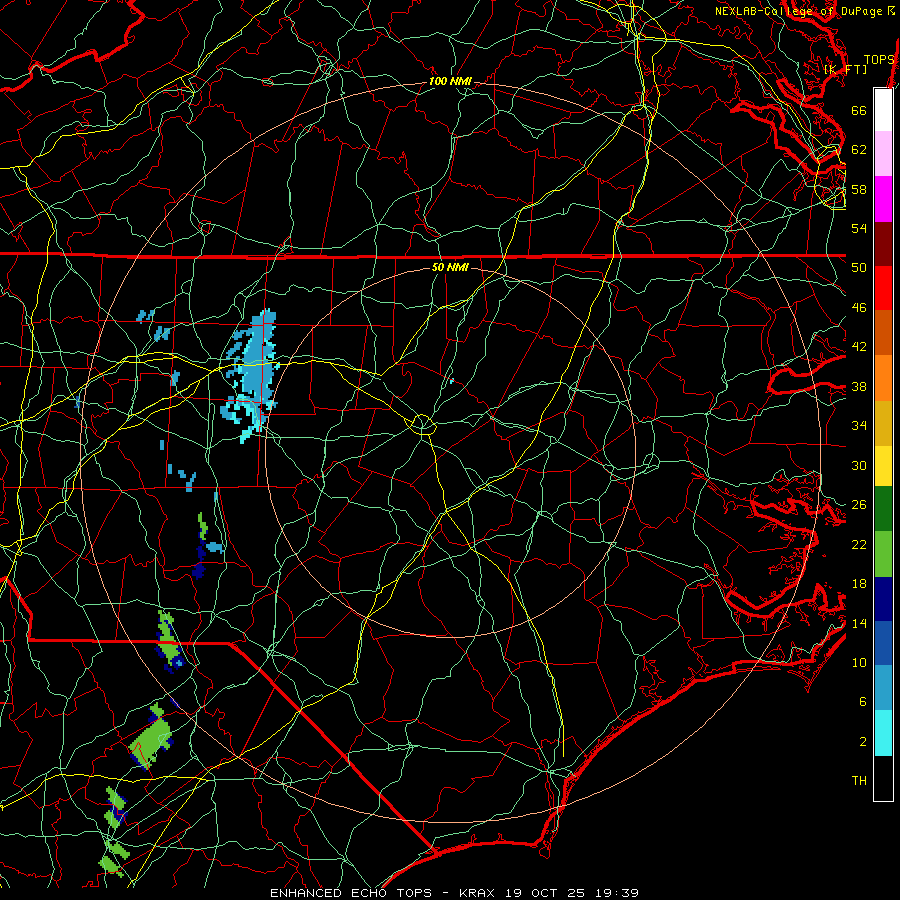Click the black 6 kft legend swatch
Screen dimensions: 900x900
point(883,778)
